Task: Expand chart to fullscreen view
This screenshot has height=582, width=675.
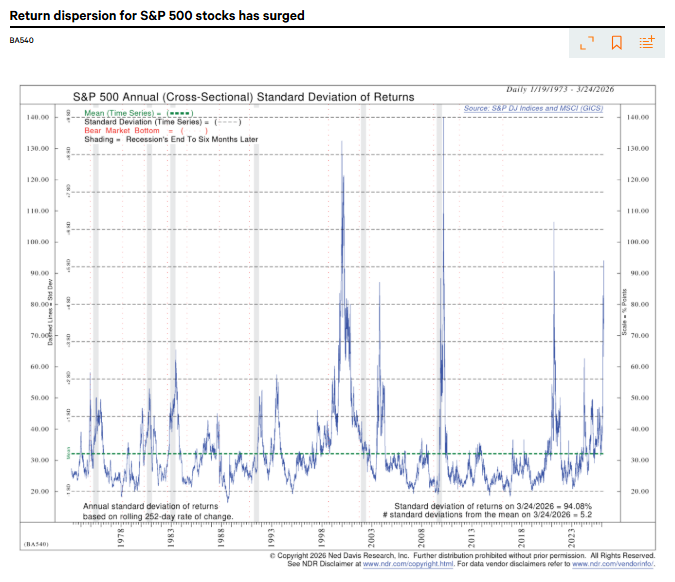Action: pyautogui.click(x=587, y=42)
